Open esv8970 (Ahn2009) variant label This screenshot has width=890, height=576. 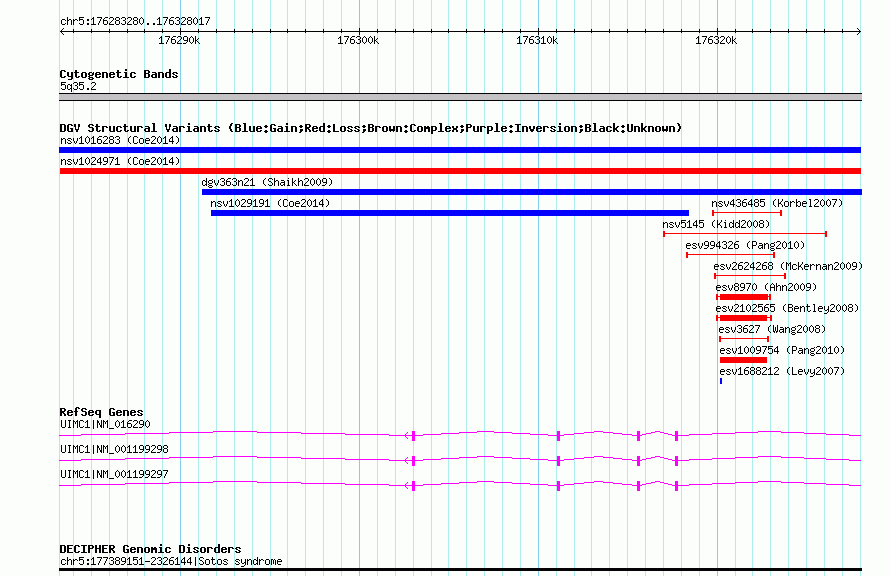coord(766,287)
